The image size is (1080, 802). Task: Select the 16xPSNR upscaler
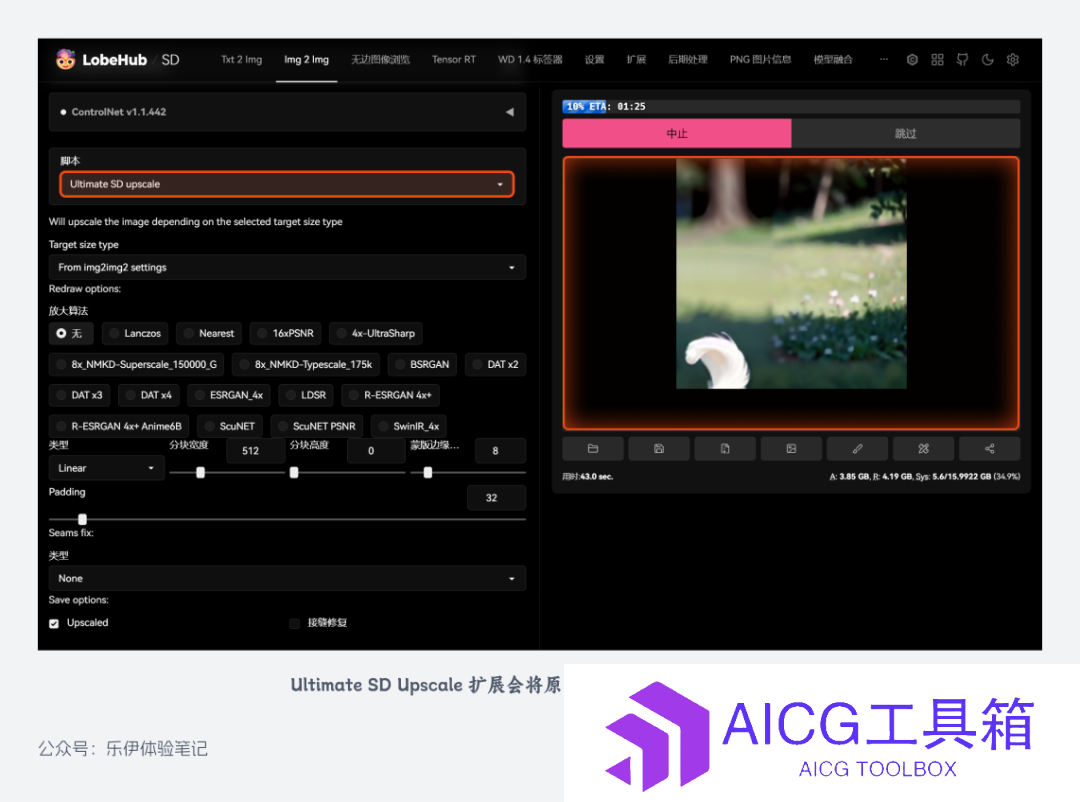pos(286,333)
